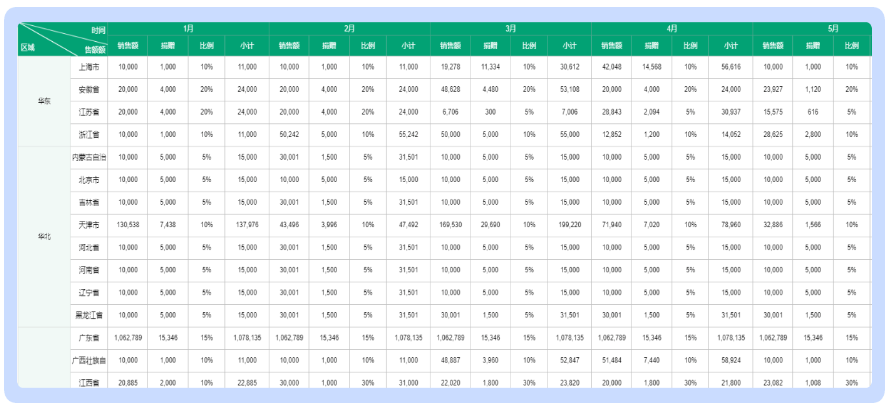The image size is (894, 412).
Task: Click 比例 header under 4月
Action: click(690, 45)
